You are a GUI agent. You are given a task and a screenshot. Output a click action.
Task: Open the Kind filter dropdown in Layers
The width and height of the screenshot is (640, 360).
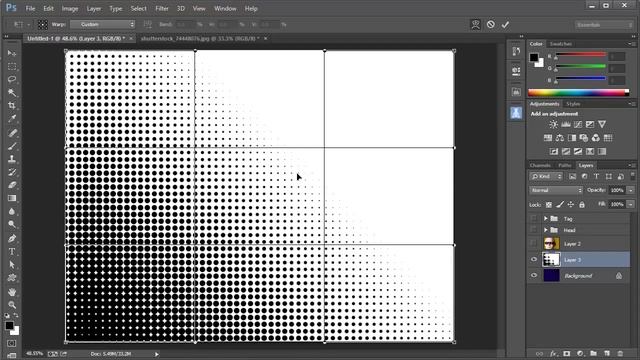[546, 176]
